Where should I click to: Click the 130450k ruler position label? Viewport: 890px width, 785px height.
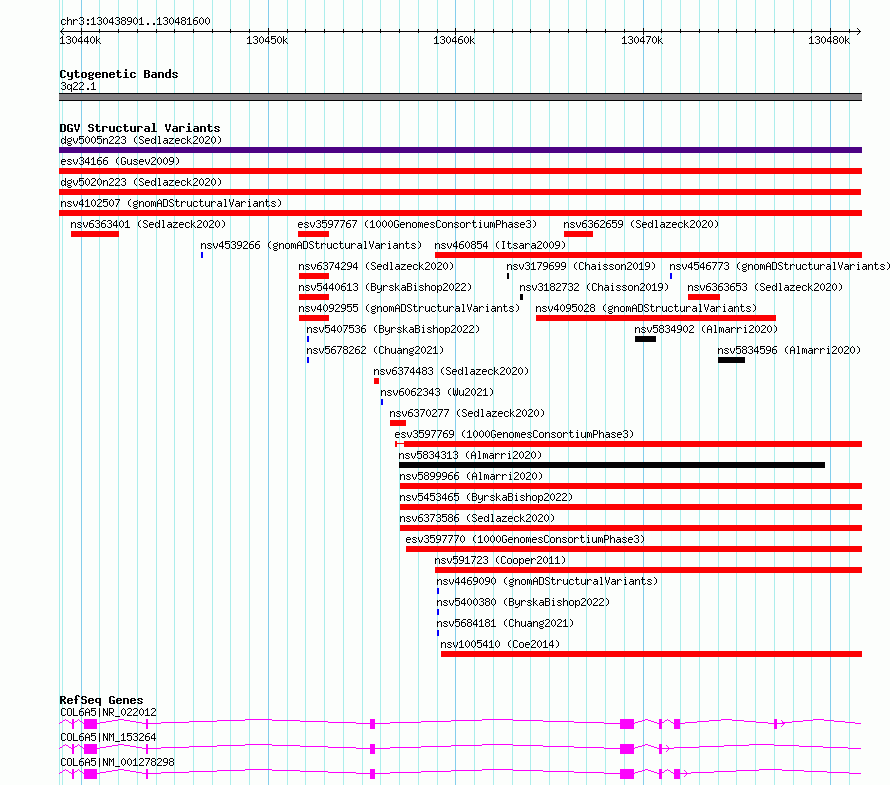pos(267,40)
